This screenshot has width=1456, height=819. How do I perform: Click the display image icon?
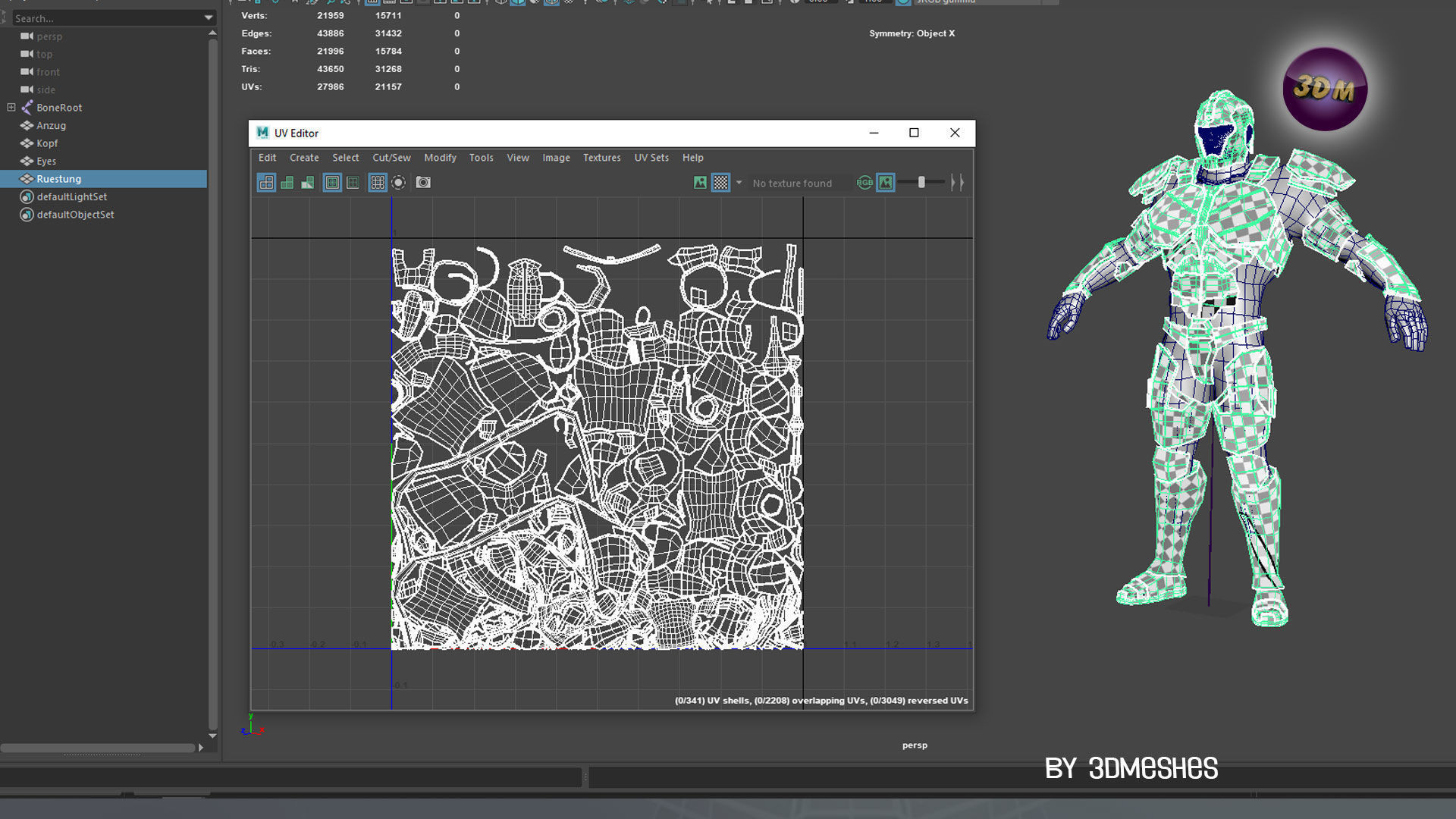pyautogui.click(x=700, y=183)
